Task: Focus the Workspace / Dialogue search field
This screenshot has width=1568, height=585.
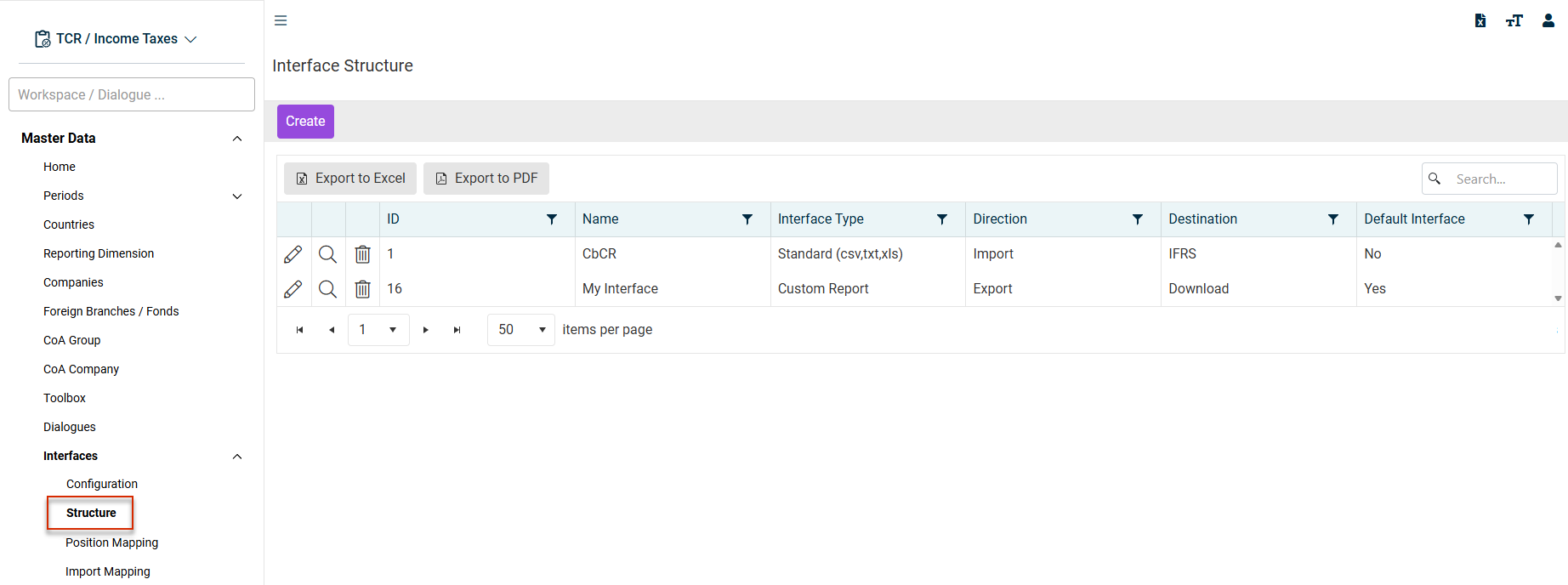Action: 132,94
